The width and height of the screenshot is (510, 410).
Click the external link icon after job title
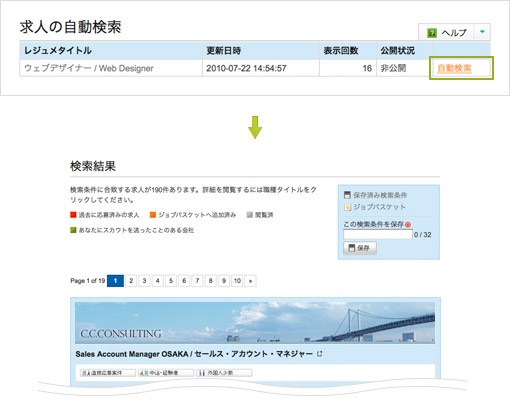320,354
